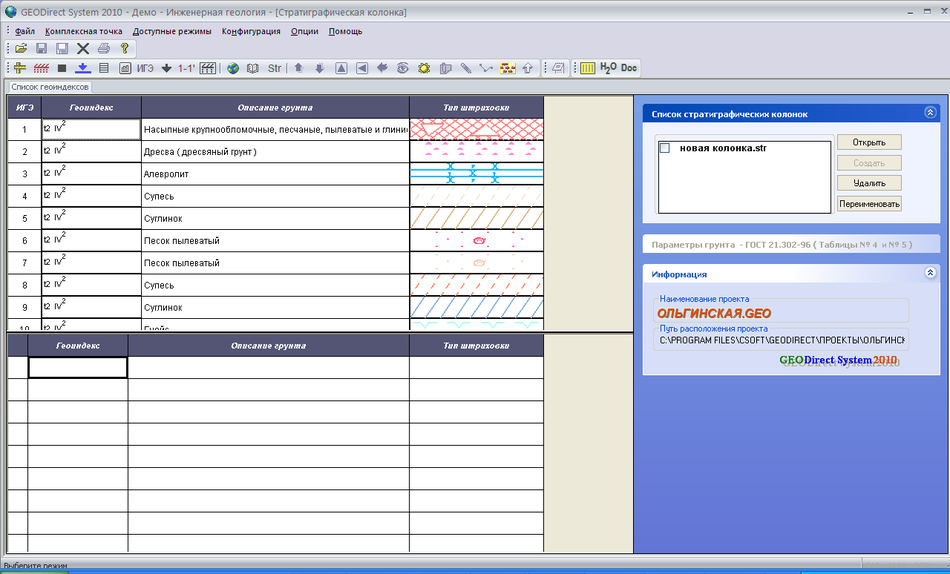The image size is (950, 574).
Task: Click the open book icon
Action: click(x=253, y=68)
